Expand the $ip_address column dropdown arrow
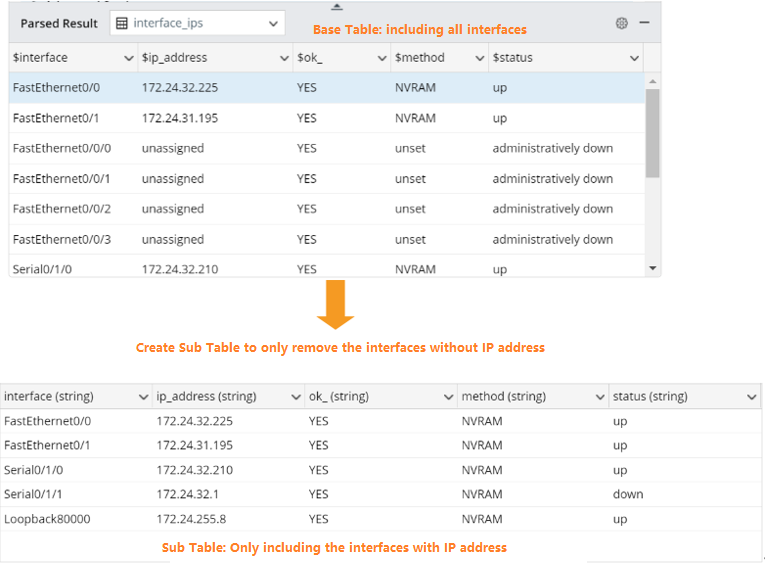 [283, 58]
